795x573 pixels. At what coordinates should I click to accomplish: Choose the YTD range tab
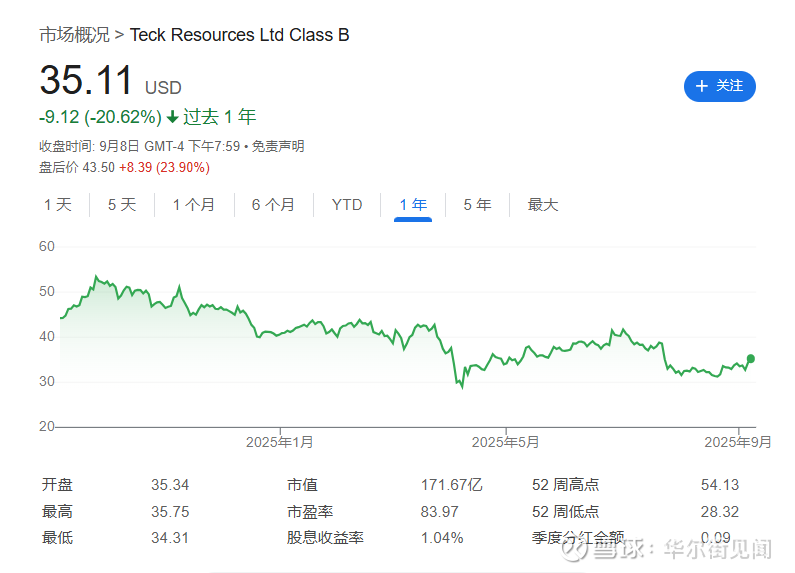click(347, 205)
